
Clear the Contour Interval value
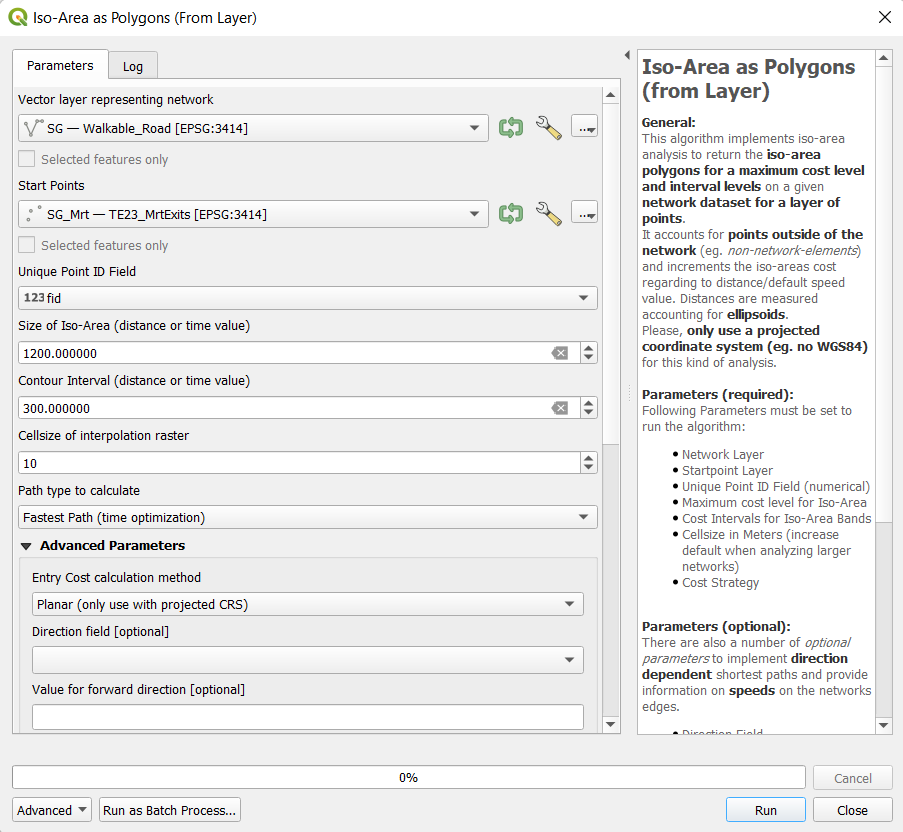pyautogui.click(x=560, y=408)
